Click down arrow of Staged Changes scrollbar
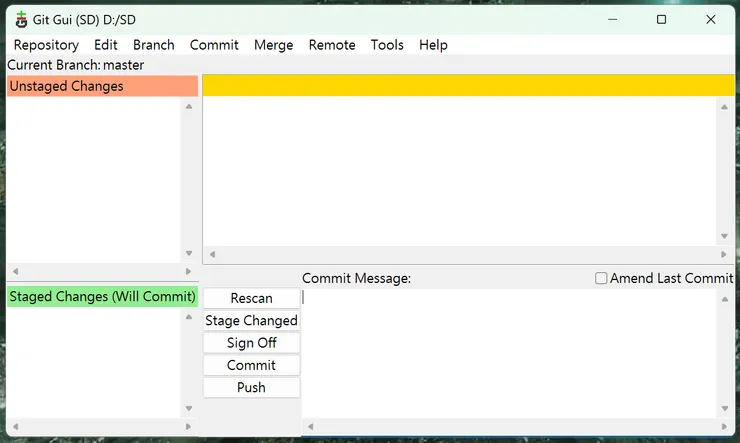The height and width of the screenshot is (443, 740). click(189, 409)
